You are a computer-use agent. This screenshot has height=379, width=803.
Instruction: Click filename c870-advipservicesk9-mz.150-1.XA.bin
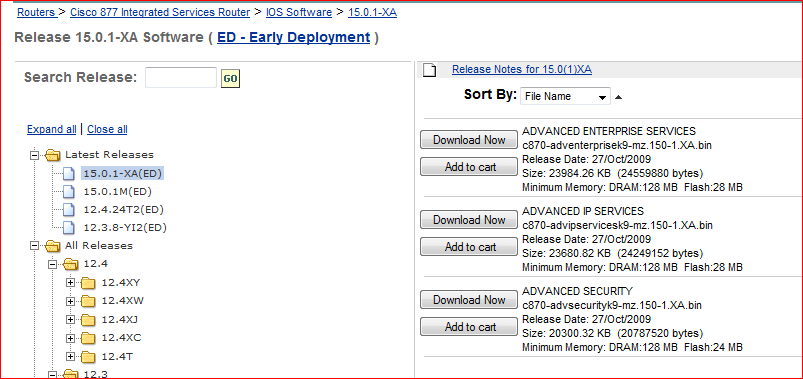point(618,225)
